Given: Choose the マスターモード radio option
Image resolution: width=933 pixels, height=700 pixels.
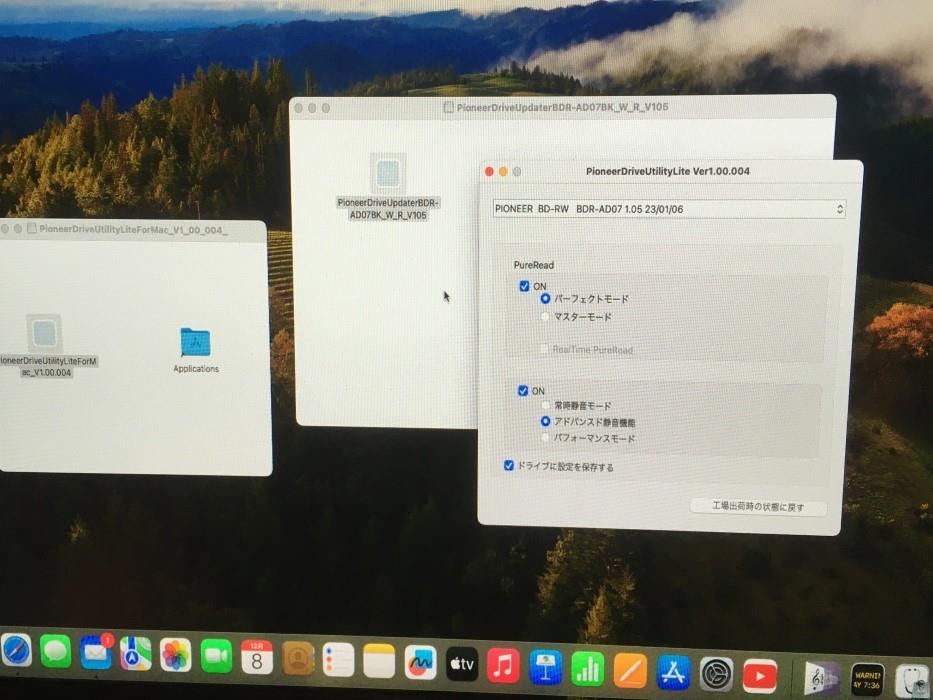Looking at the screenshot, I should pyautogui.click(x=545, y=317).
